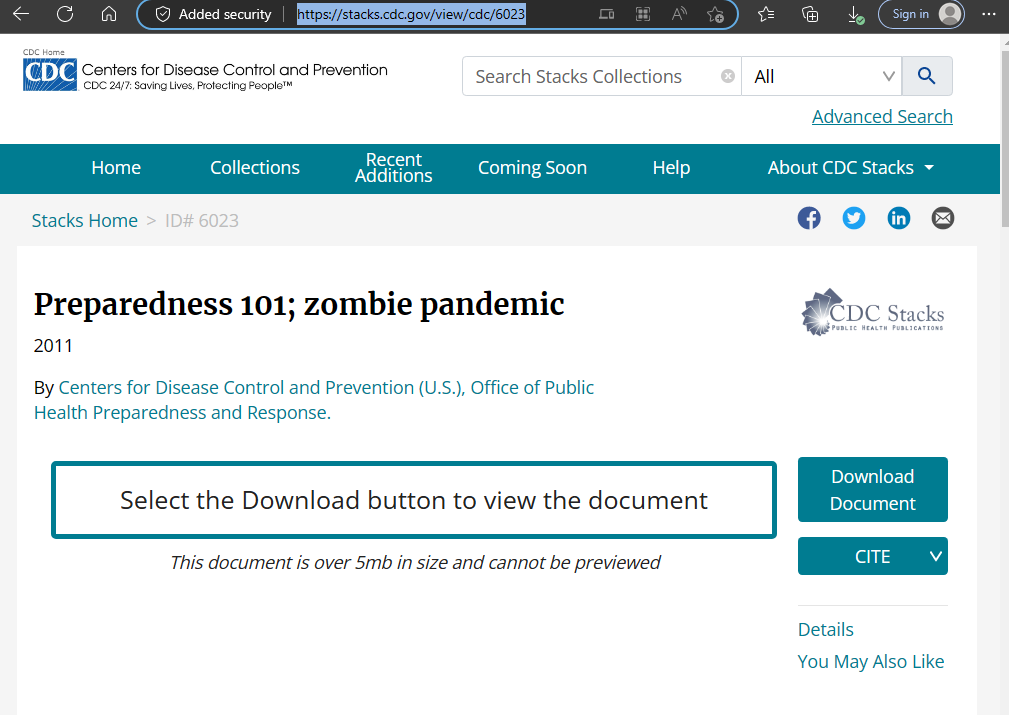The height and width of the screenshot is (715, 1009).
Task: Open the All collections dropdown
Action: pos(822,76)
